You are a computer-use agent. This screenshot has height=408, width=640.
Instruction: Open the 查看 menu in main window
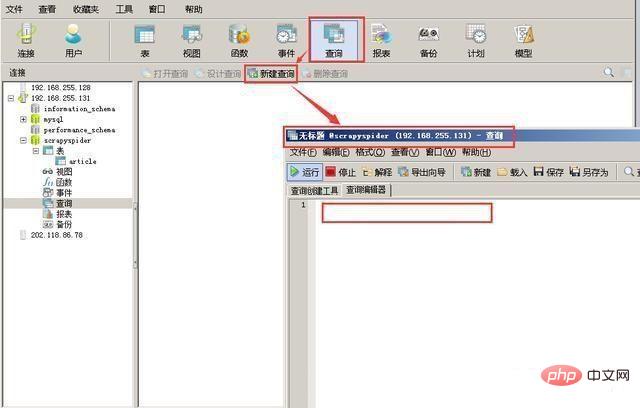[47, 9]
